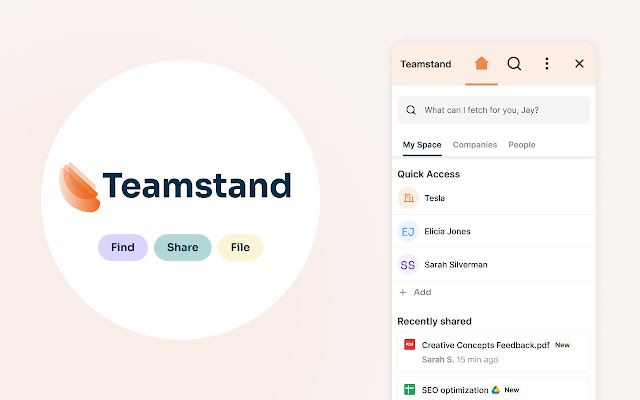Open Sarah Silverman contact
The image size is (640, 400).
494,265
